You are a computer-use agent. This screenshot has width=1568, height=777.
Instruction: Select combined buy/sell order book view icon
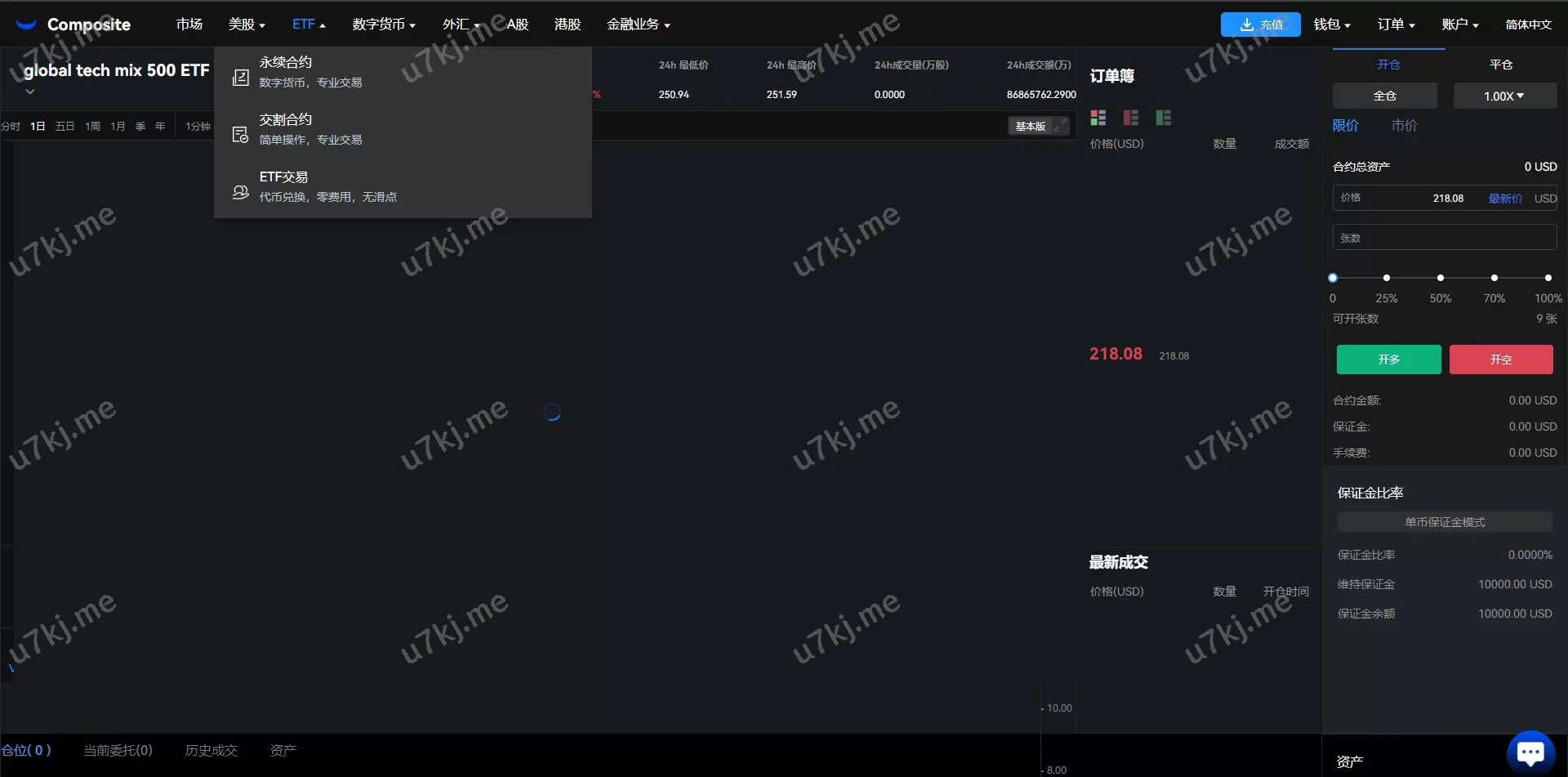click(x=1098, y=118)
